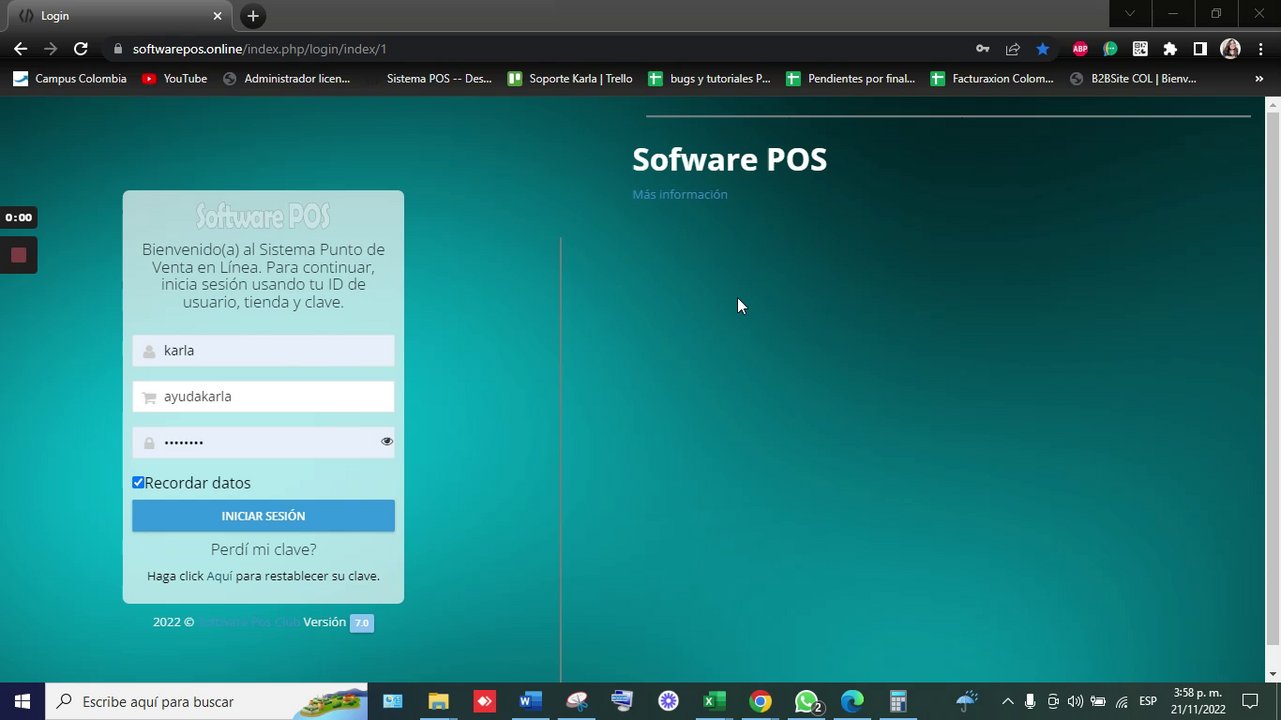The image size is (1281, 720).
Task: Click the browser forward arrow
Action: coord(50,48)
